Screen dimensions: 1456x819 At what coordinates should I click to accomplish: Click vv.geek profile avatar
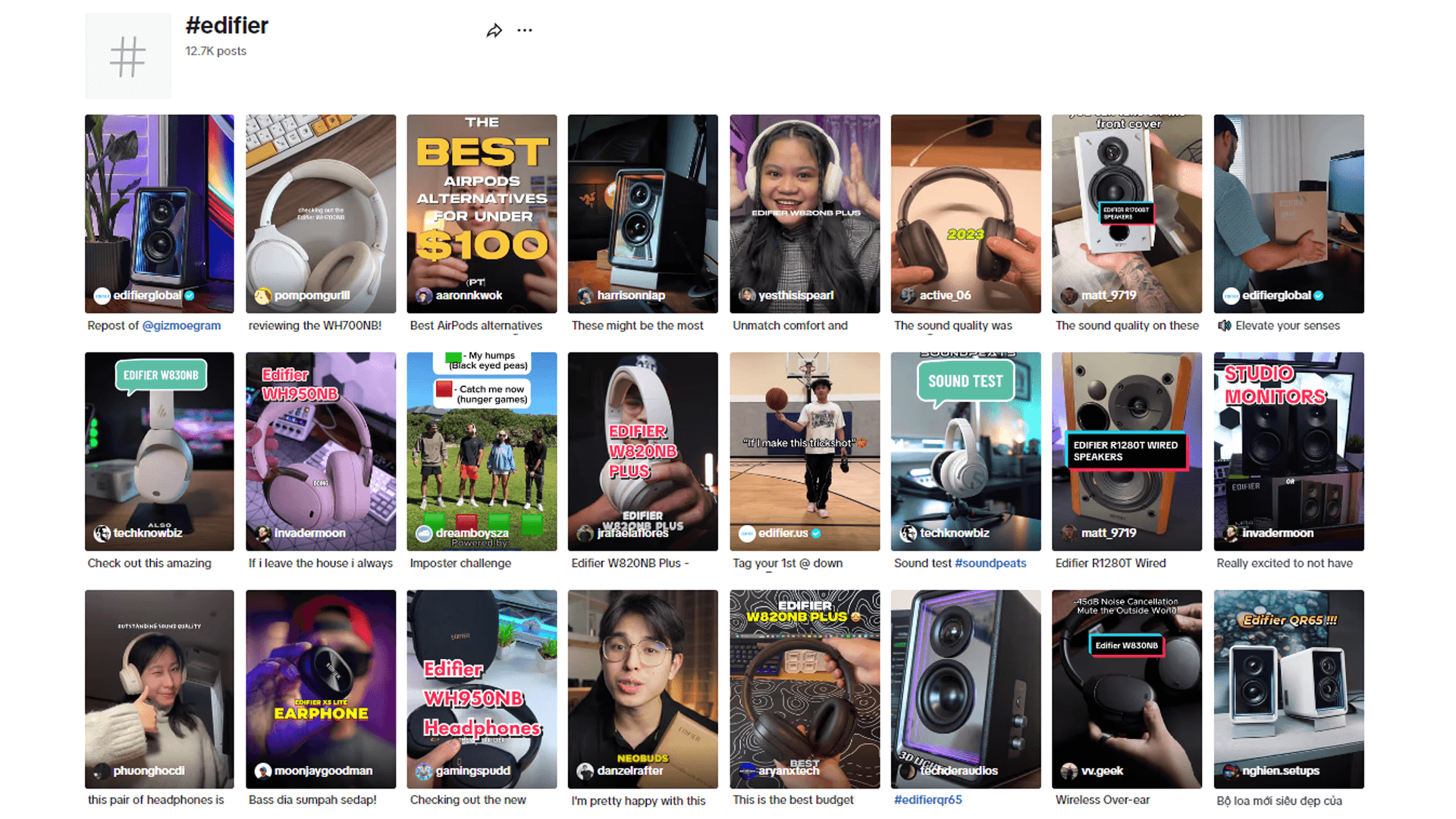point(1068,771)
